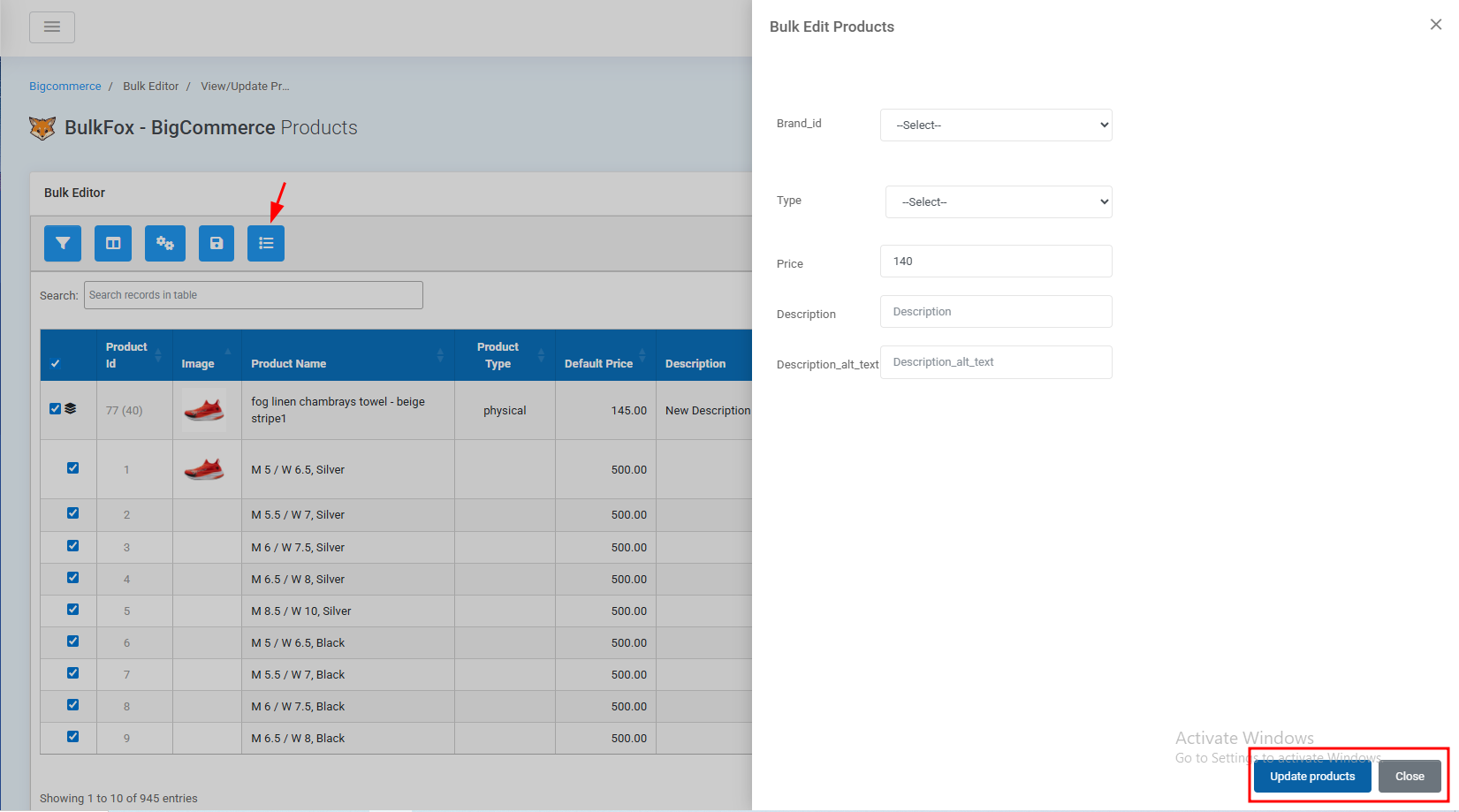1459x812 pixels.
Task: Click the Search records in table box
Action: tap(254, 295)
